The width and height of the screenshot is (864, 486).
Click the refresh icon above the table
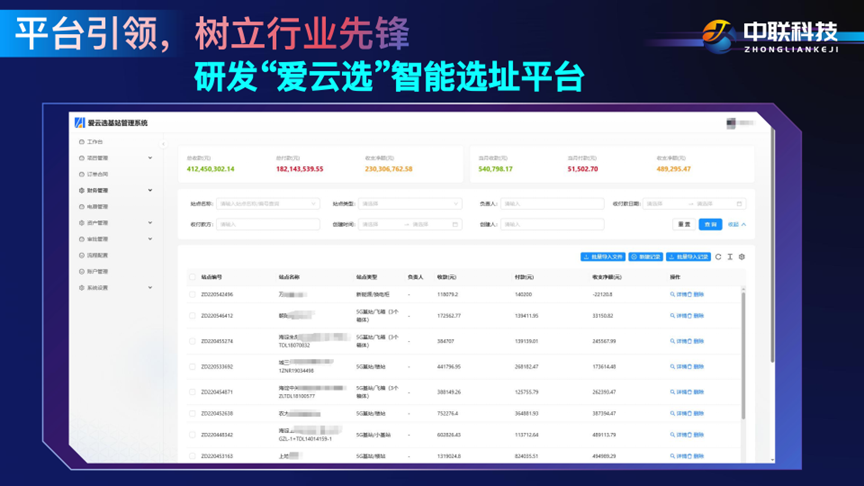point(718,257)
